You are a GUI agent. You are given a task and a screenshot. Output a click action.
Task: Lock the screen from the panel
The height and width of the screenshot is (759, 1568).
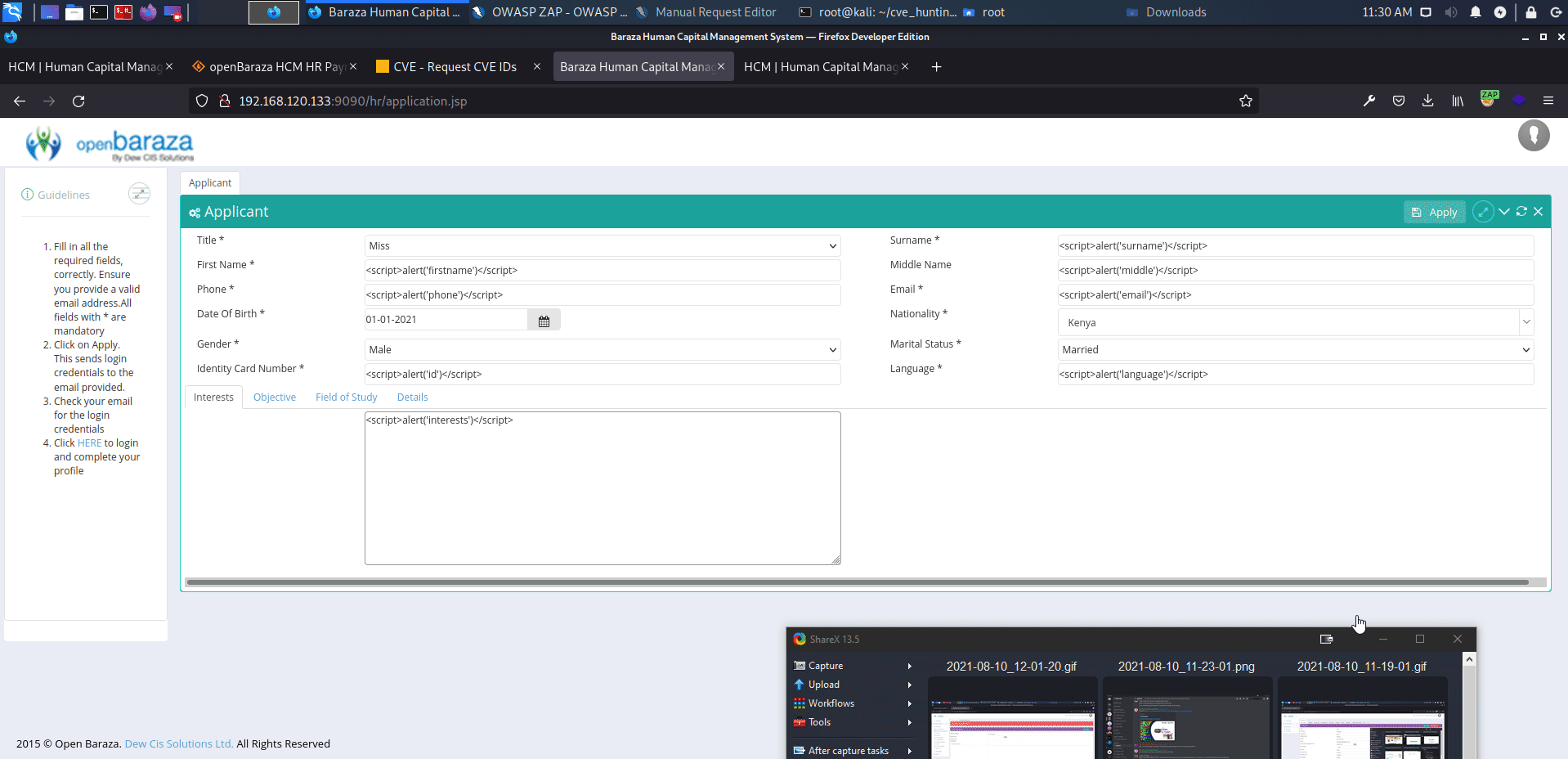1531,12
